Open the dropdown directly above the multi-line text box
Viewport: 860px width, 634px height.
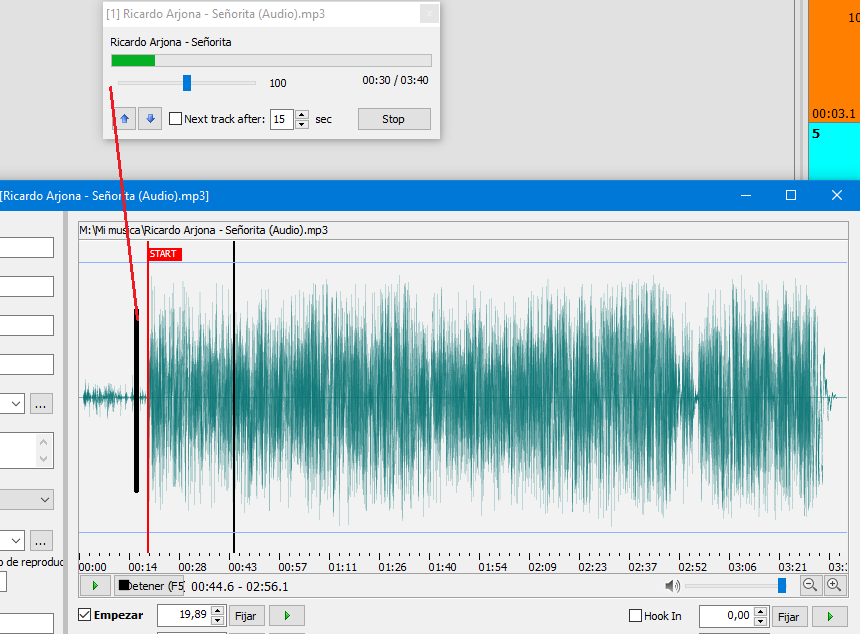(16, 404)
